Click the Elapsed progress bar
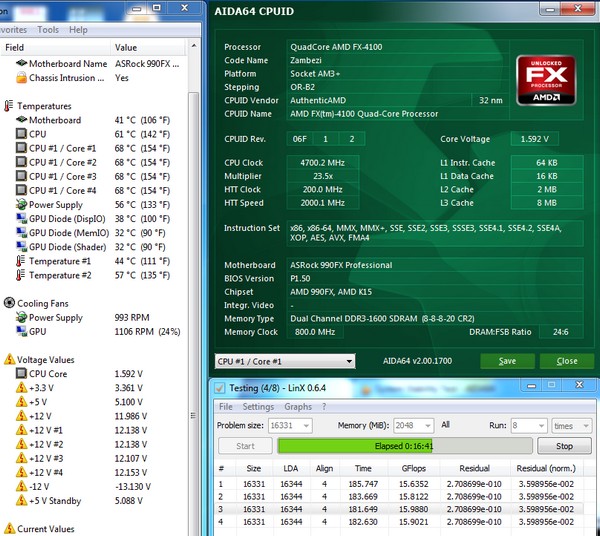Screen dimensions: 600x536 tap(404, 446)
